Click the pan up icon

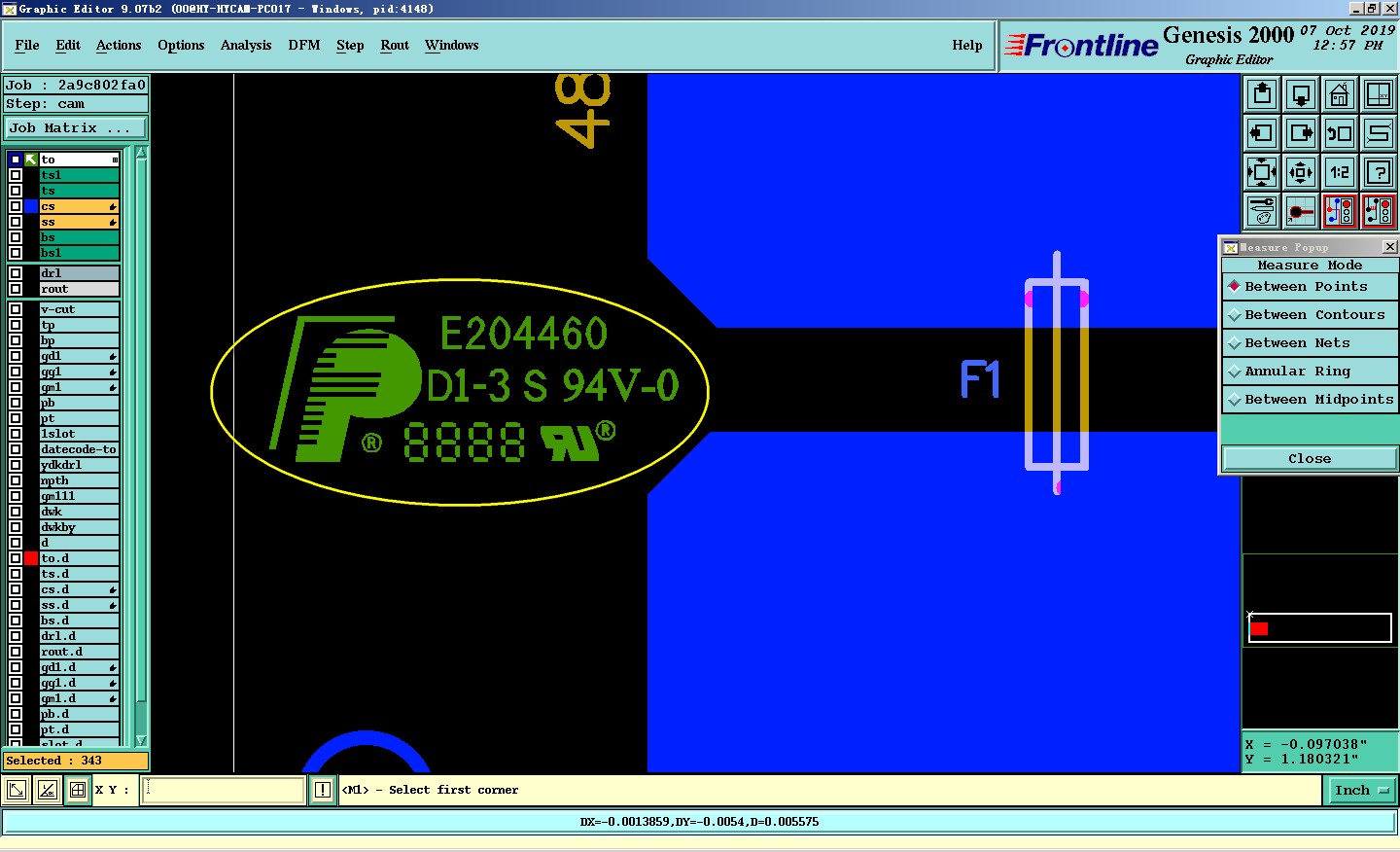[1262, 94]
